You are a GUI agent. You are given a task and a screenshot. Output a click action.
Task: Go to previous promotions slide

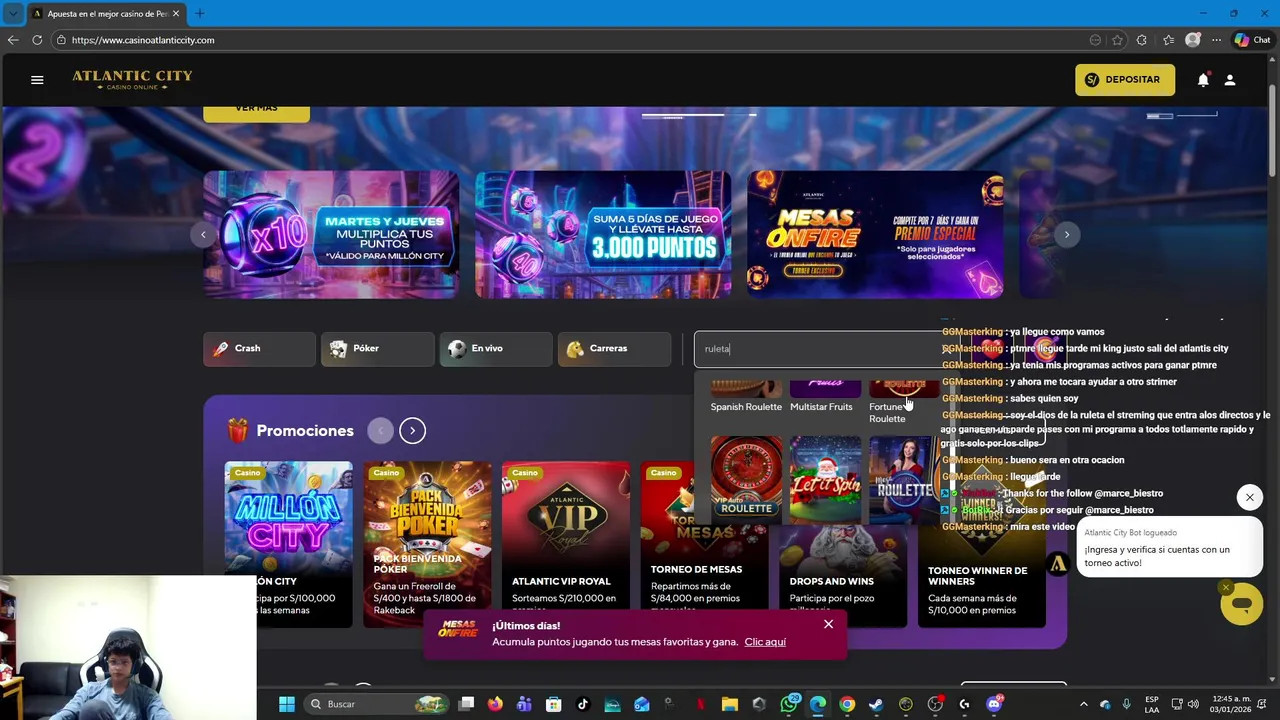click(x=380, y=431)
